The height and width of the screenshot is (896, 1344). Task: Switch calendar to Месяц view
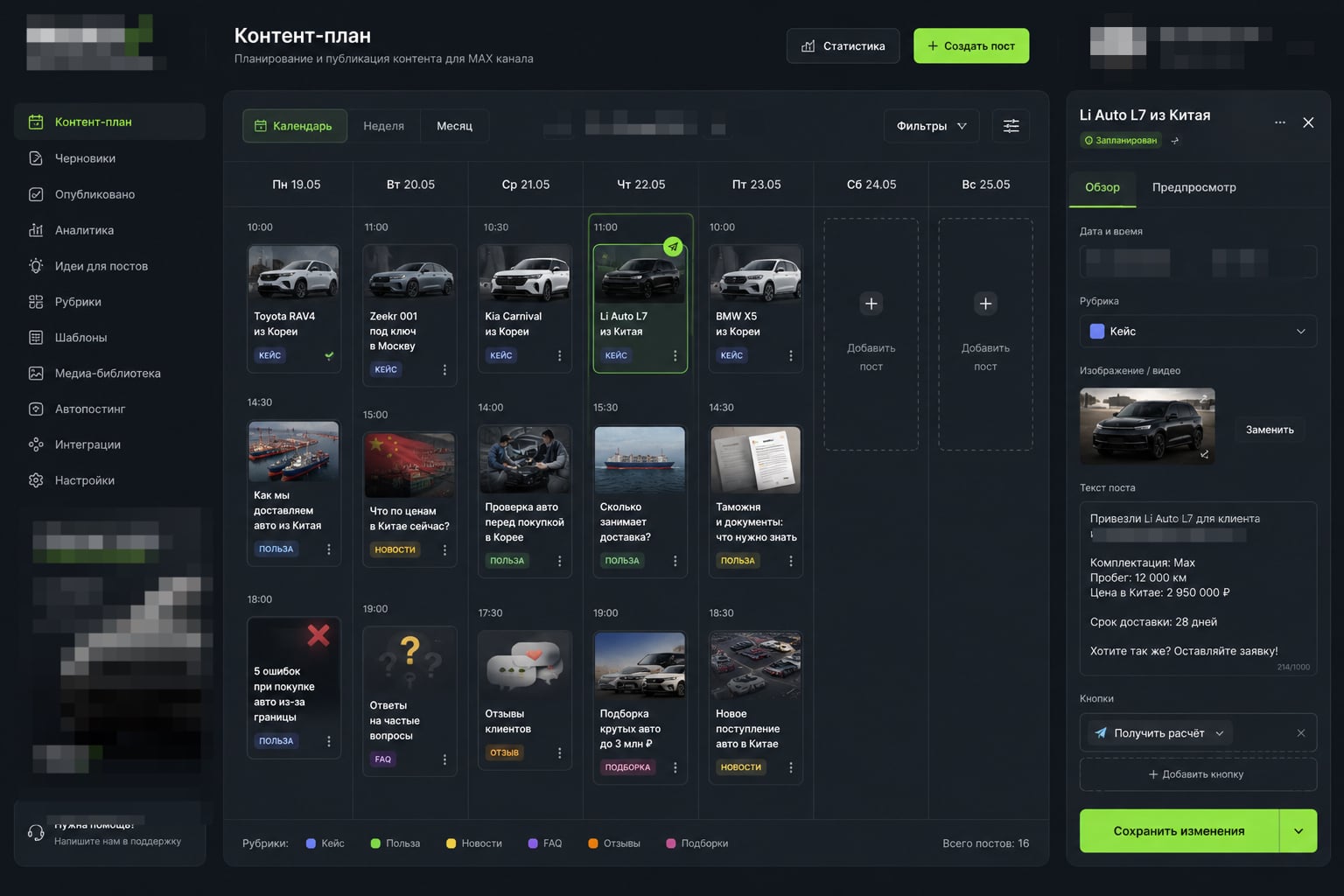[x=454, y=126]
